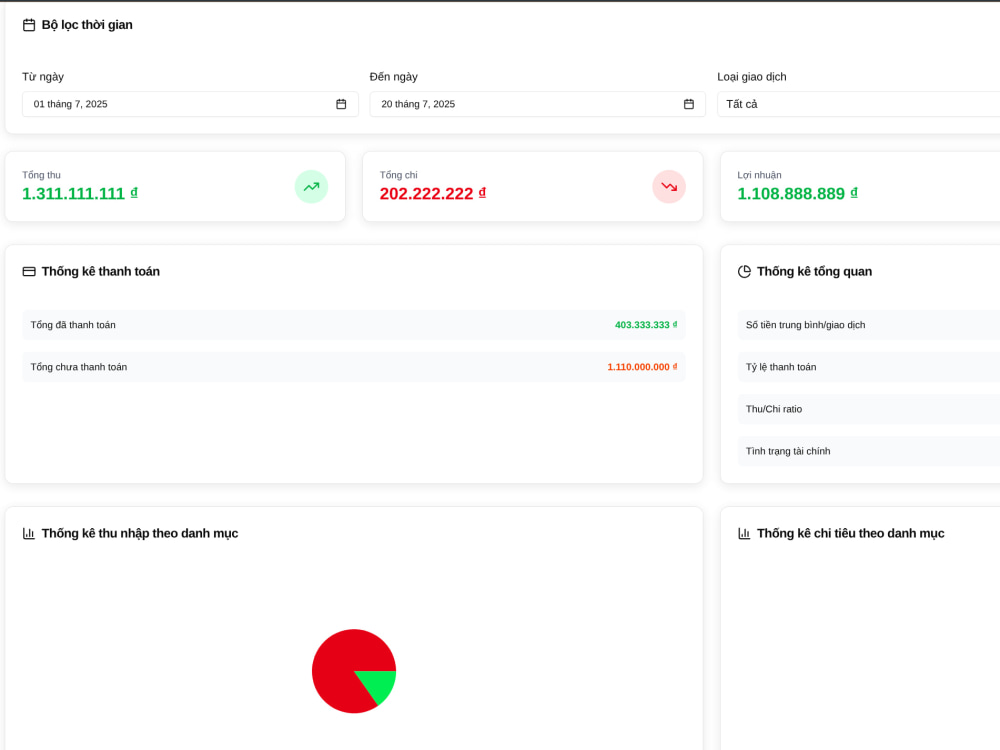This screenshot has width=1000, height=750.
Task: Click the Bộ lọc thời gian heading
Action: pos(87,25)
